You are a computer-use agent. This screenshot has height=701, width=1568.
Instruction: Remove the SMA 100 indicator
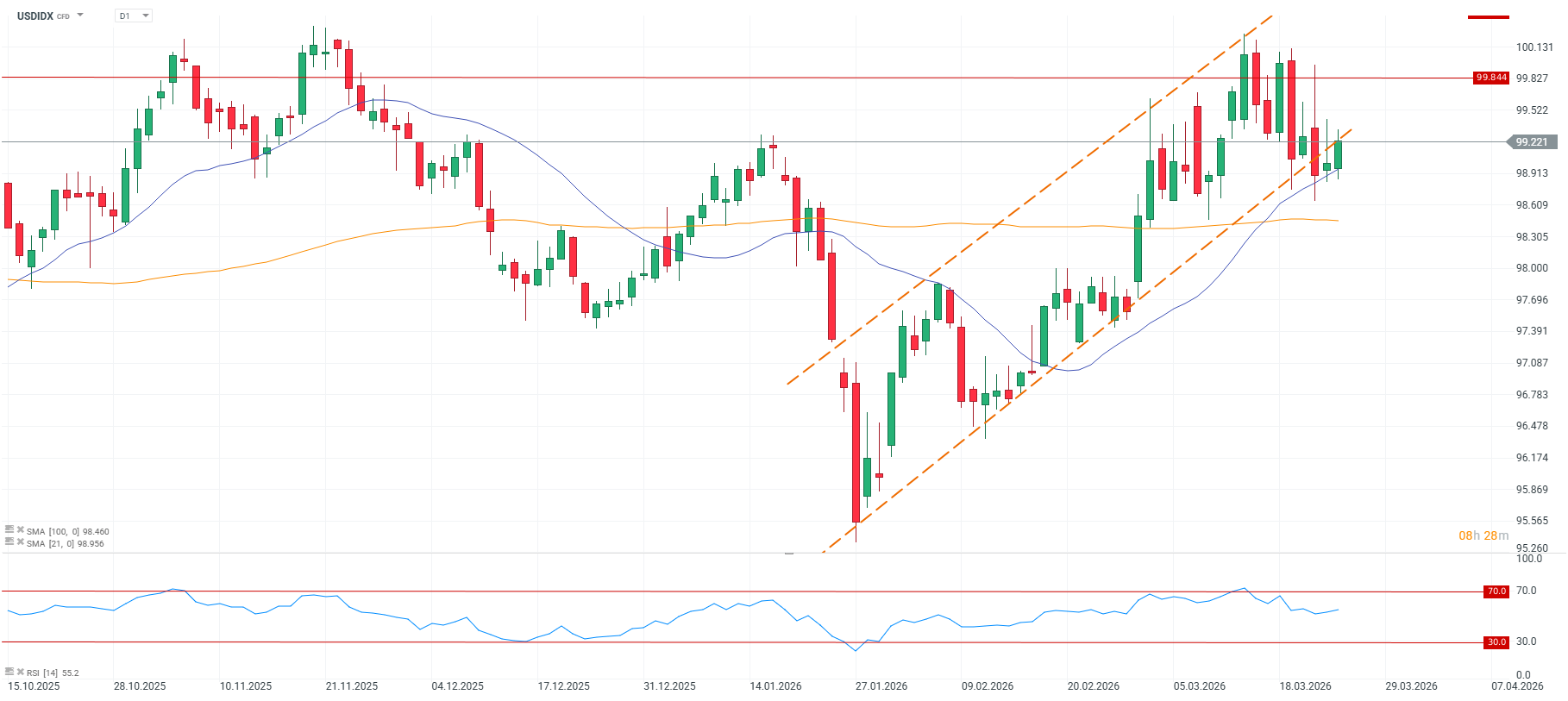point(20,530)
